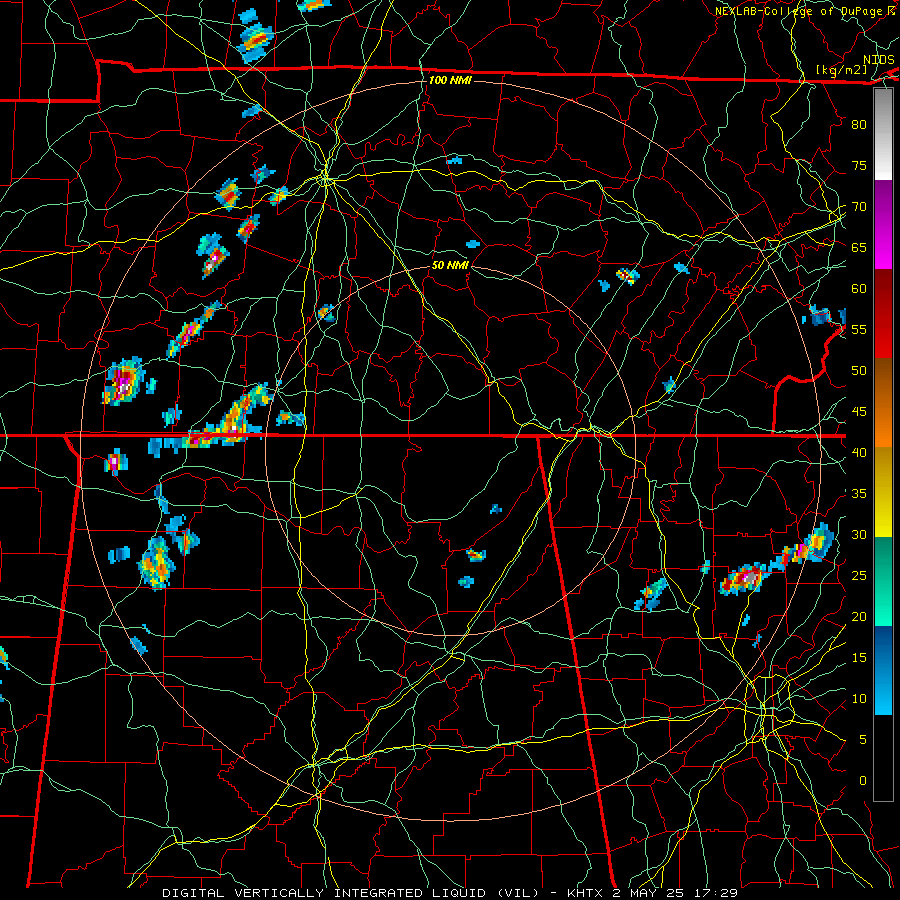Click the '5' value on the VIL scale

tap(863, 740)
